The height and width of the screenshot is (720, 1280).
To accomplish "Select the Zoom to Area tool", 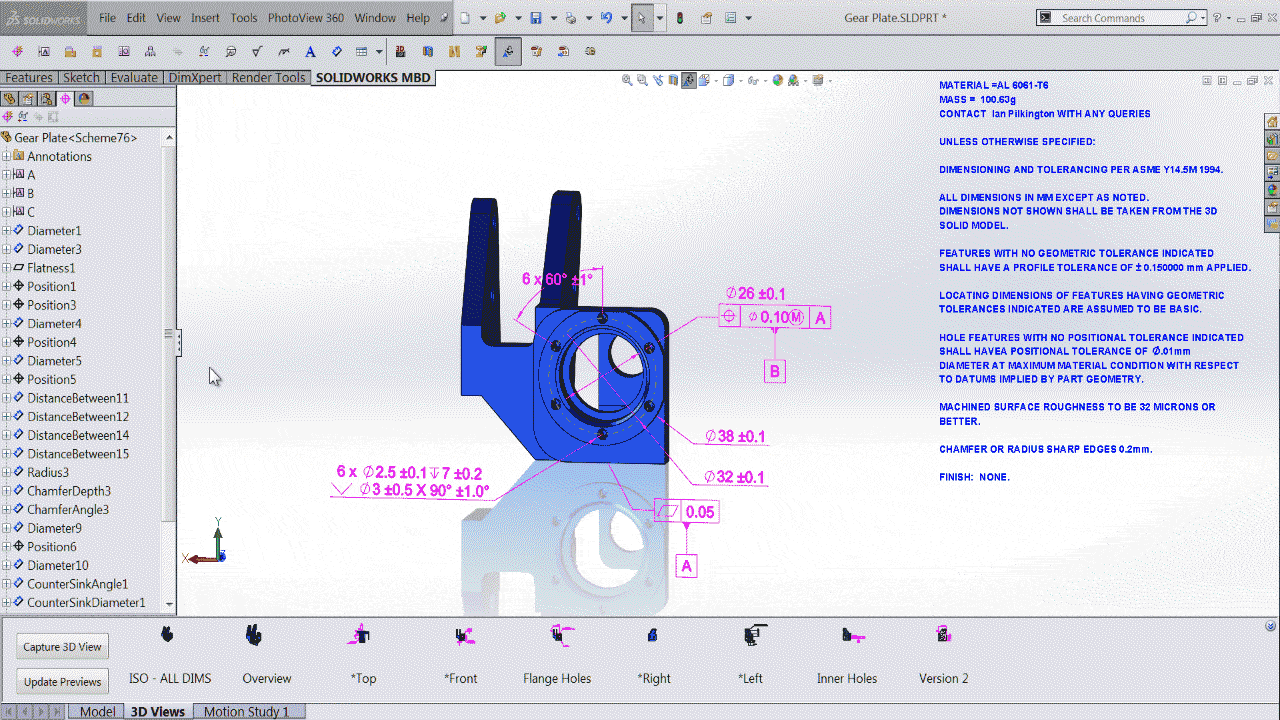I will pos(642,80).
